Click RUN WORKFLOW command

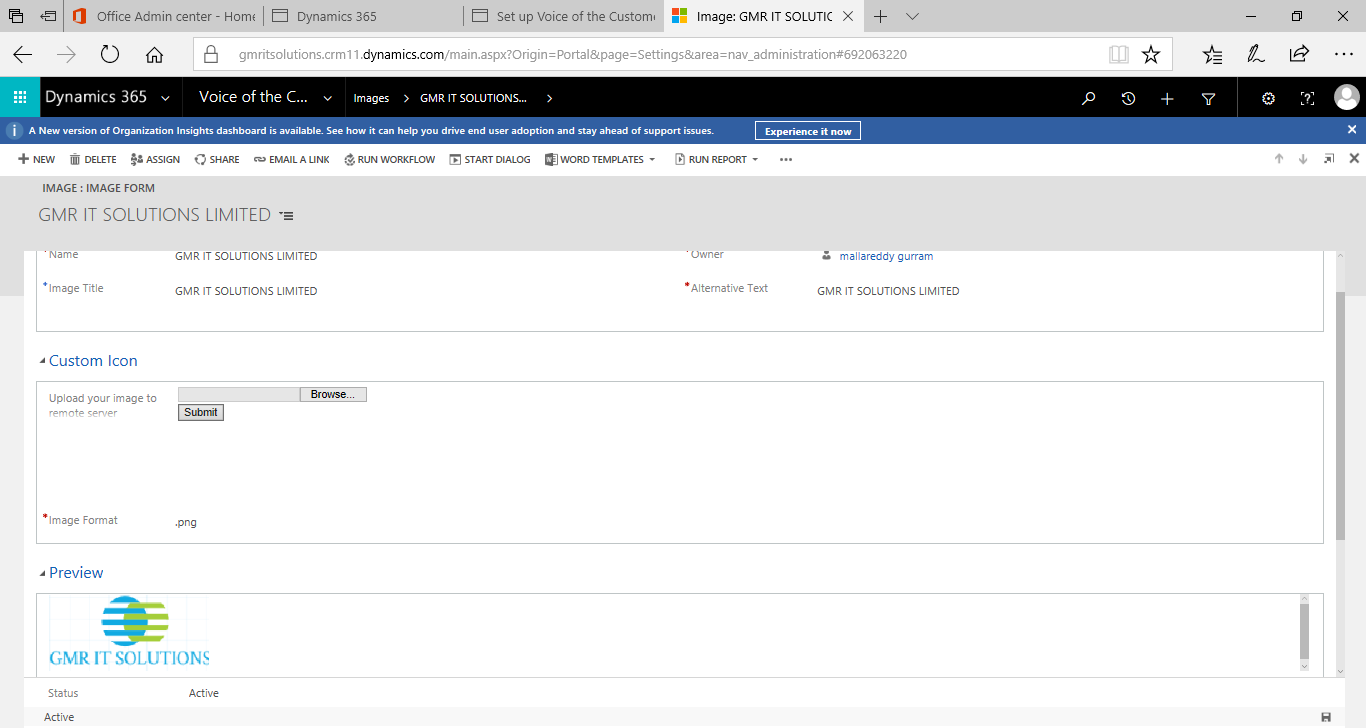[x=390, y=159]
